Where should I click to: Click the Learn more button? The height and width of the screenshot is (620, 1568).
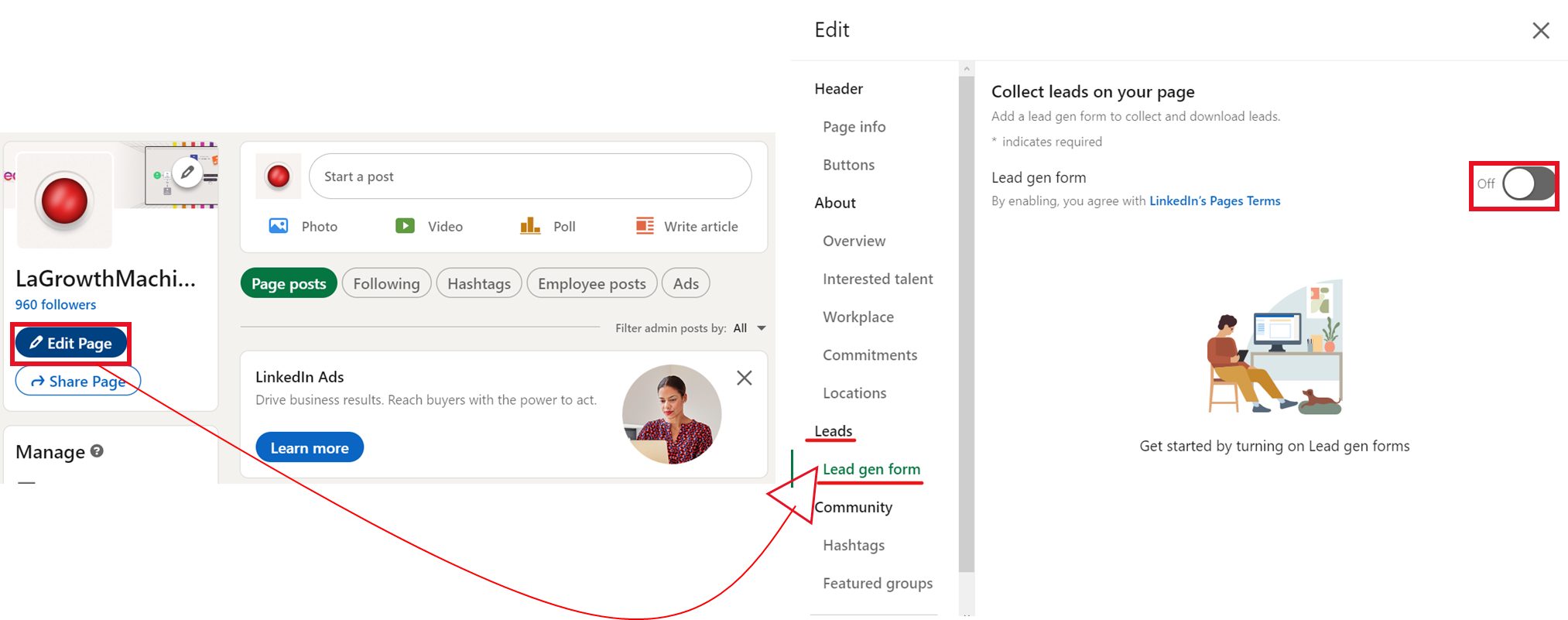(x=310, y=447)
